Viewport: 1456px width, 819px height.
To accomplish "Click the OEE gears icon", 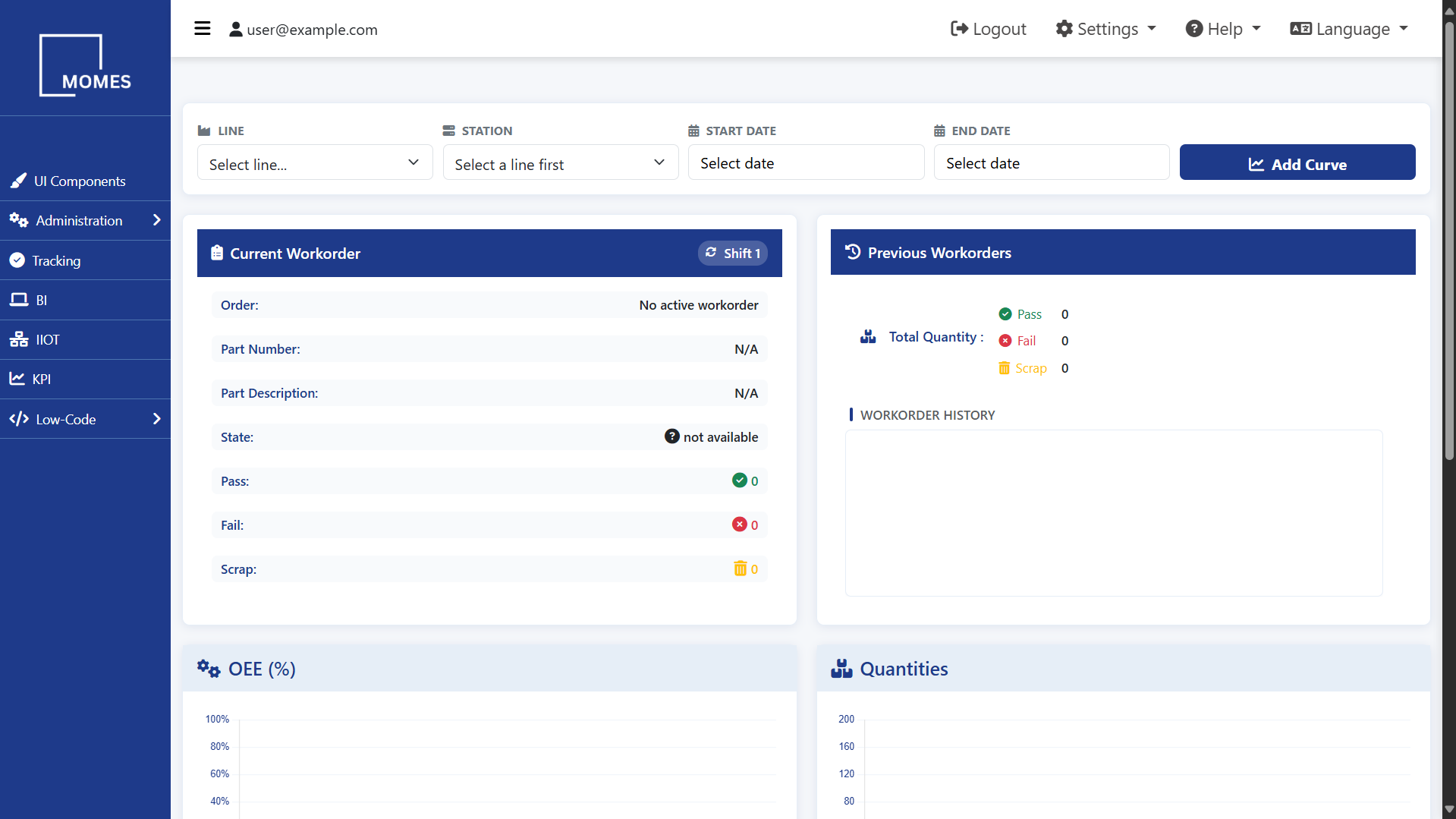I will (209, 669).
